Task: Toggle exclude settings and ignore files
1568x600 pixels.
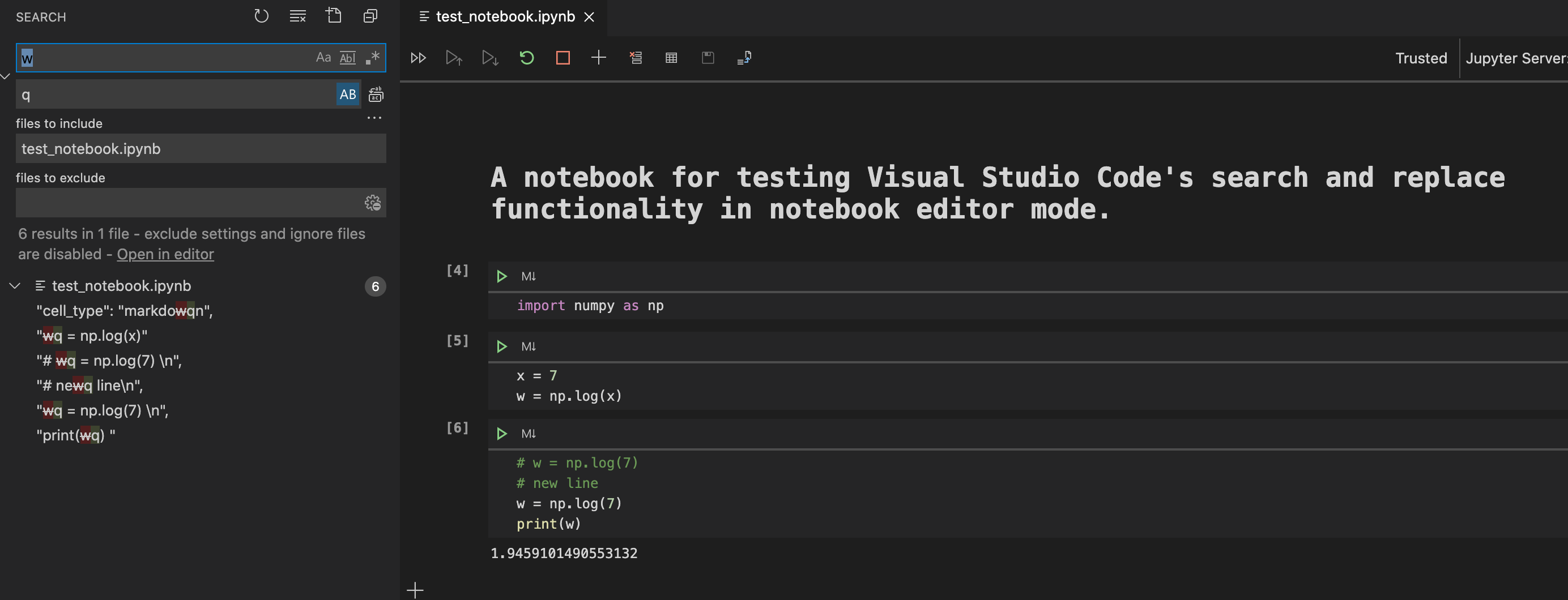Action: (373, 203)
